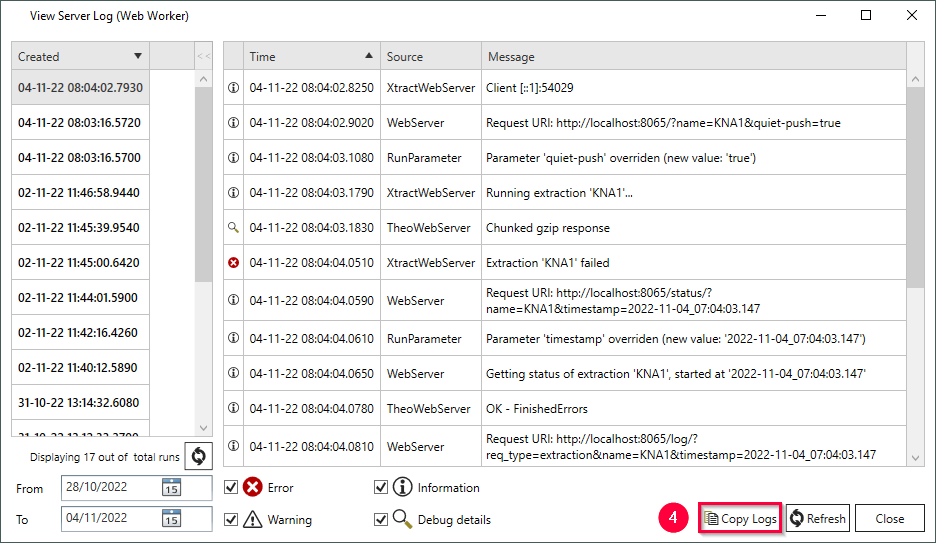This screenshot has height=543, width=936.
Task: Click the info icon on the Running extraction row
Action: [x=234, y=193]
